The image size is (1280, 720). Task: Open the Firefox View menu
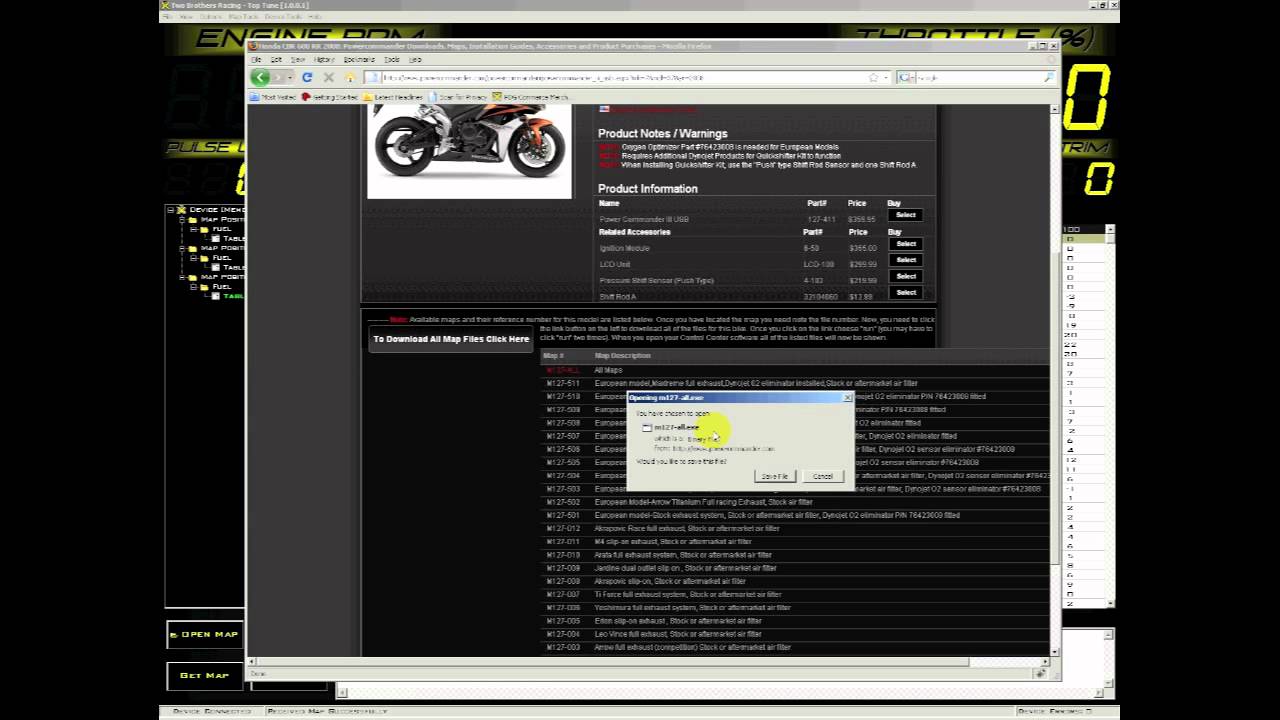[x=298, y=59]
